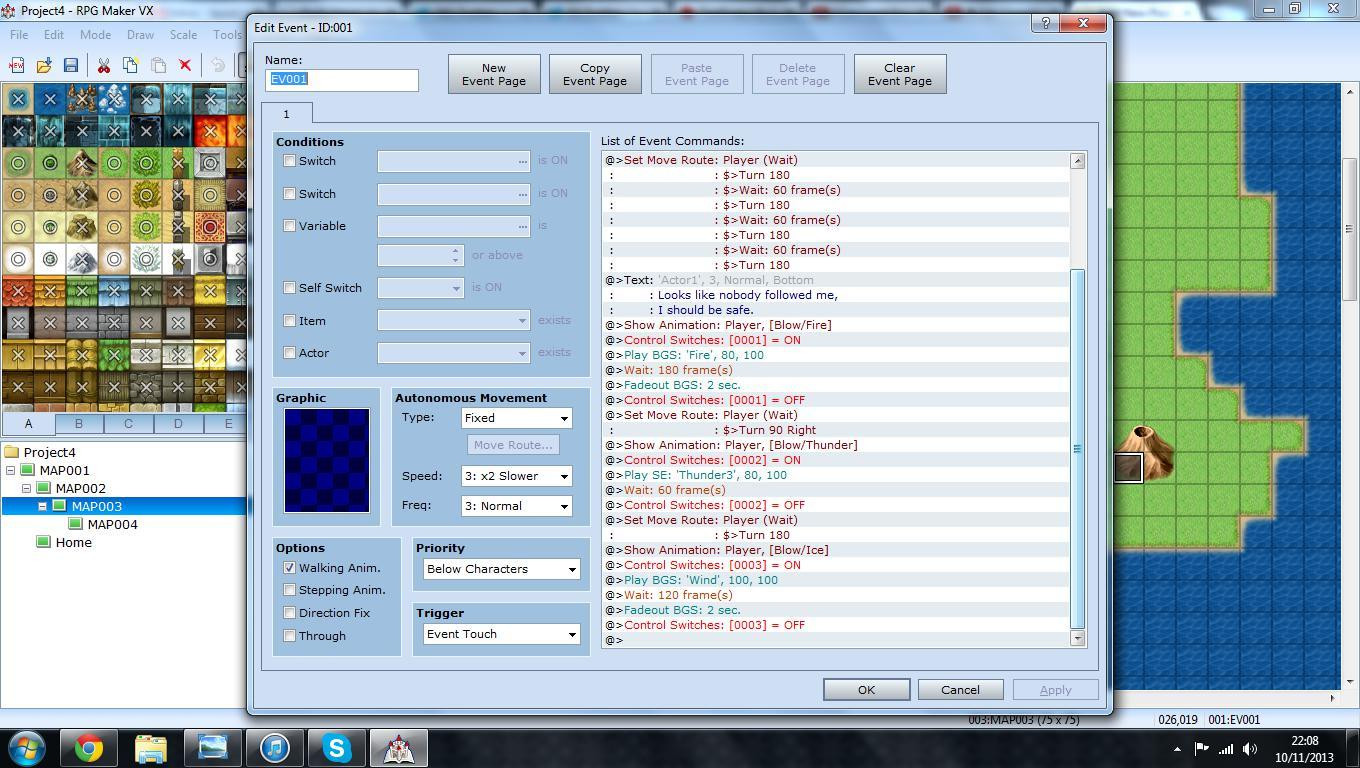Open the Trigger dropdown
This screenshot has width=1360, height=768.
coord(501,634)
